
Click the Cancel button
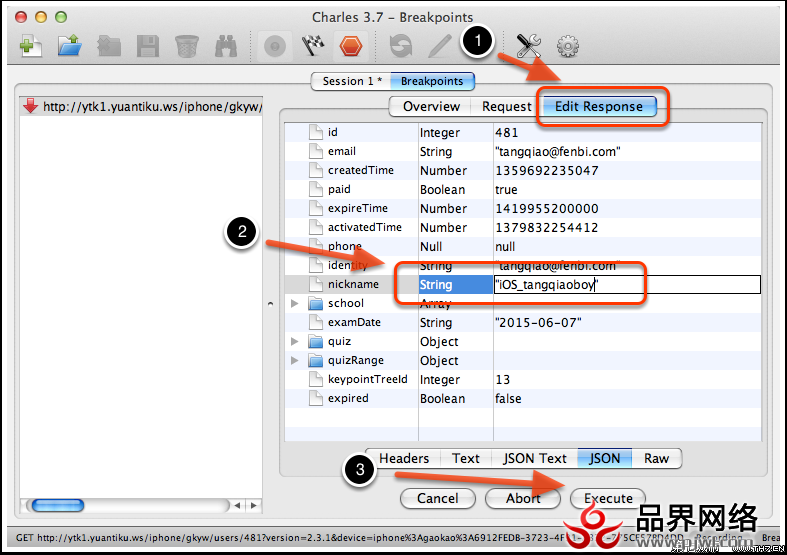437,498
